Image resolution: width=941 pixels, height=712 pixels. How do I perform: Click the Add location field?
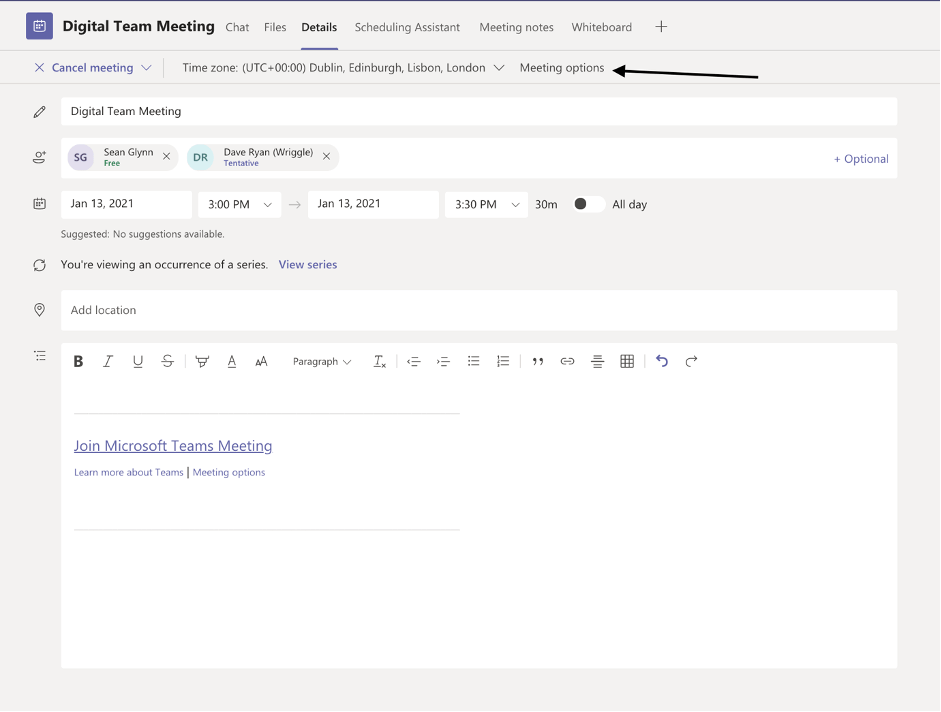[x=479, y=310]
